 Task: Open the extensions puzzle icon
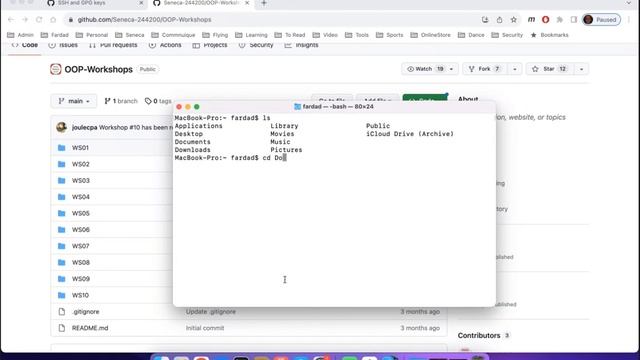point(560,20)
